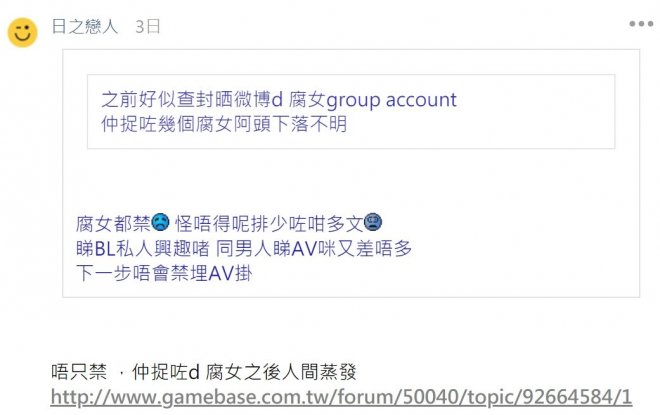Click the empty area of outer quote box

[x=351, y=179]
